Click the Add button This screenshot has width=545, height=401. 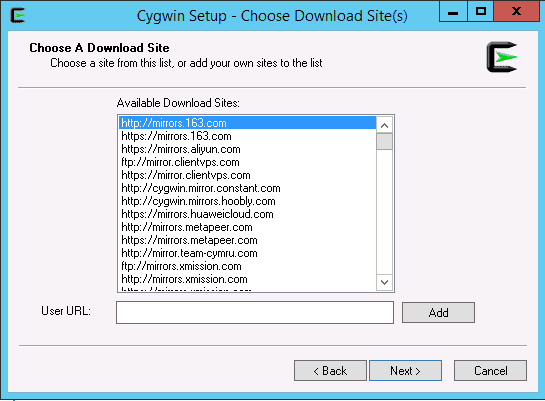tap(438, 312)
